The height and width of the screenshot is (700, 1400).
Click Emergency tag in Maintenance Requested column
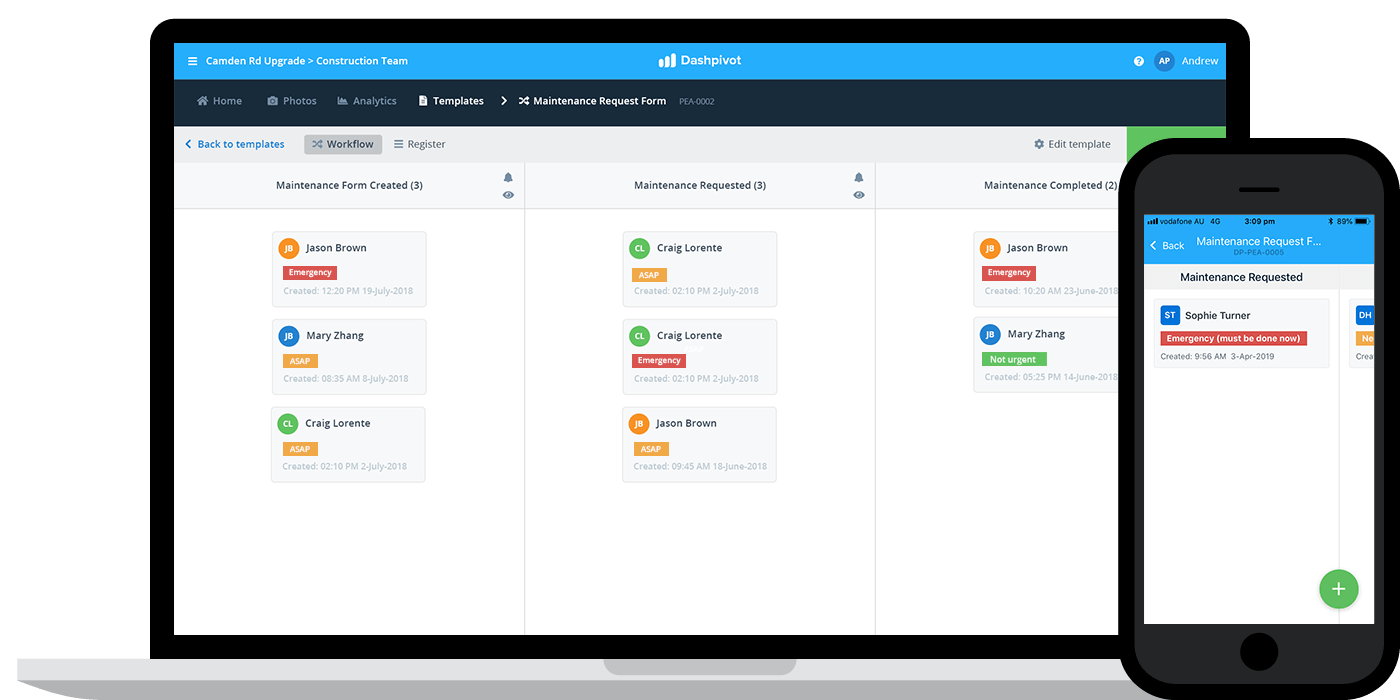659,361
